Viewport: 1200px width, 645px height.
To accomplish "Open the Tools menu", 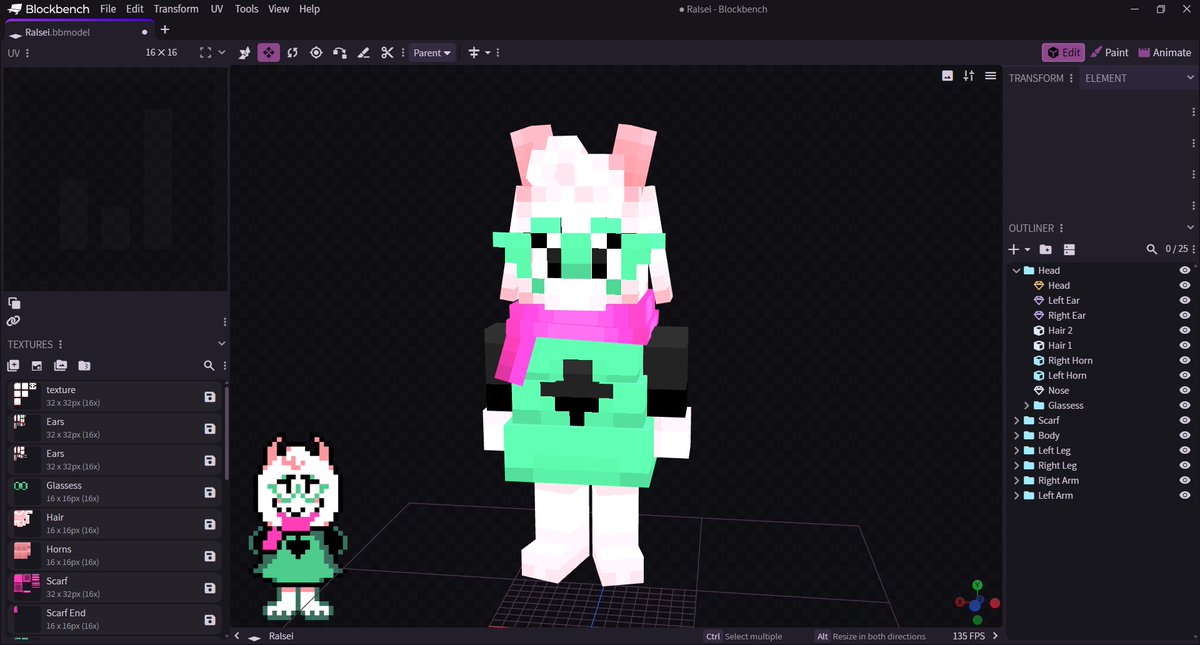I will coord(246,9).
